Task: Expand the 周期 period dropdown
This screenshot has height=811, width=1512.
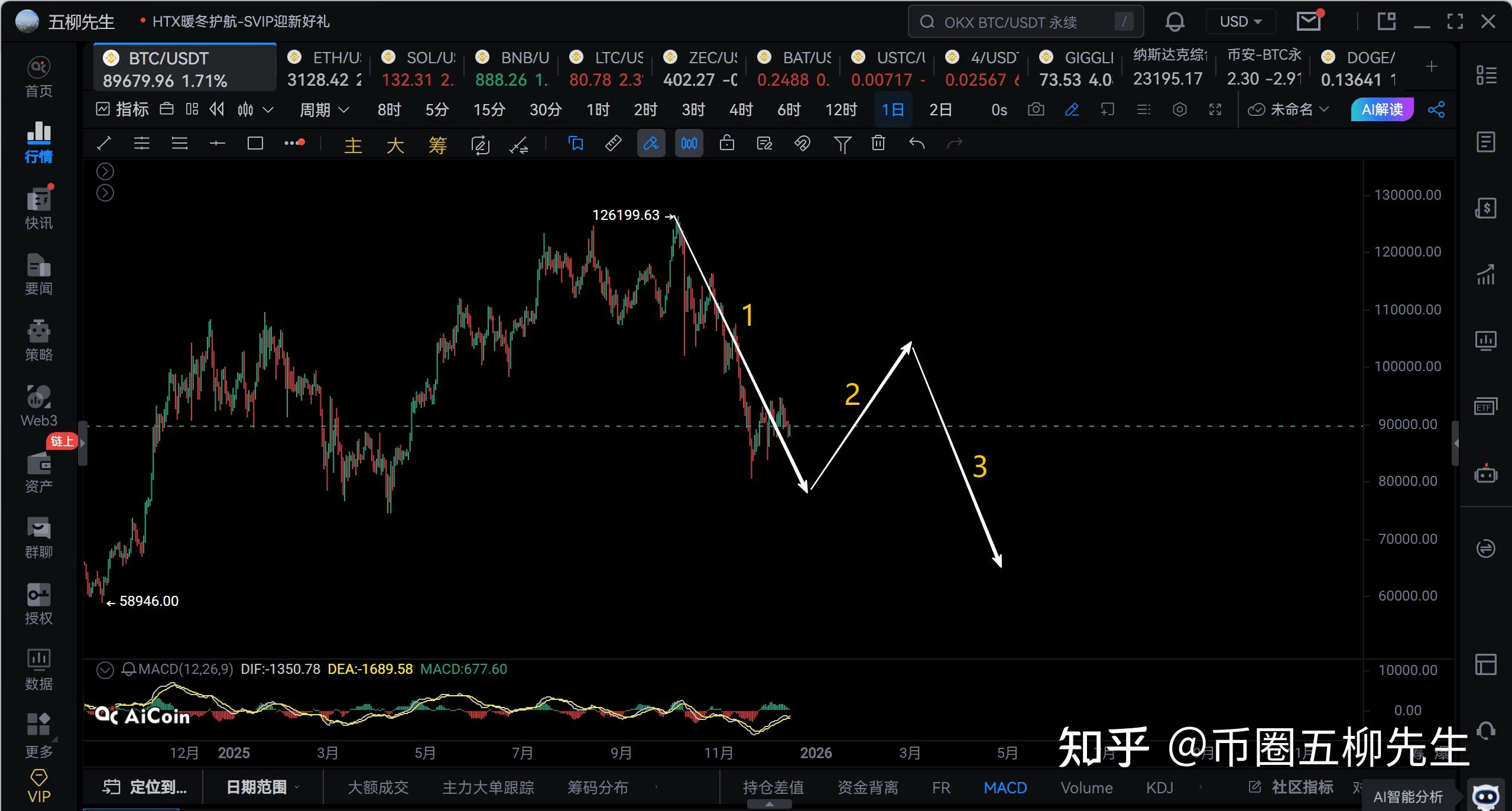Action: click(324, 110)
